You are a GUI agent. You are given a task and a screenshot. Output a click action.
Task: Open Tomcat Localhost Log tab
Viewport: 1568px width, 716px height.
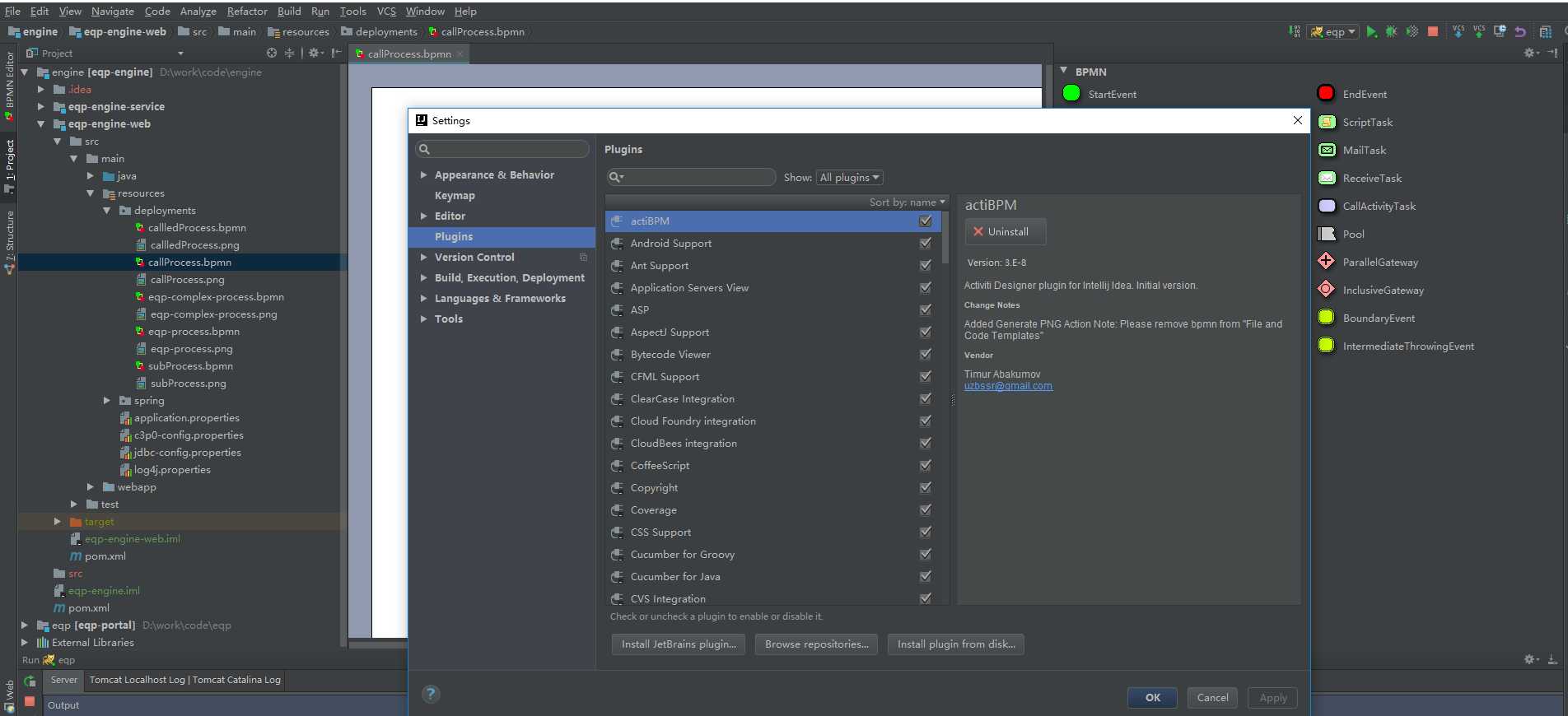(138, 680)
